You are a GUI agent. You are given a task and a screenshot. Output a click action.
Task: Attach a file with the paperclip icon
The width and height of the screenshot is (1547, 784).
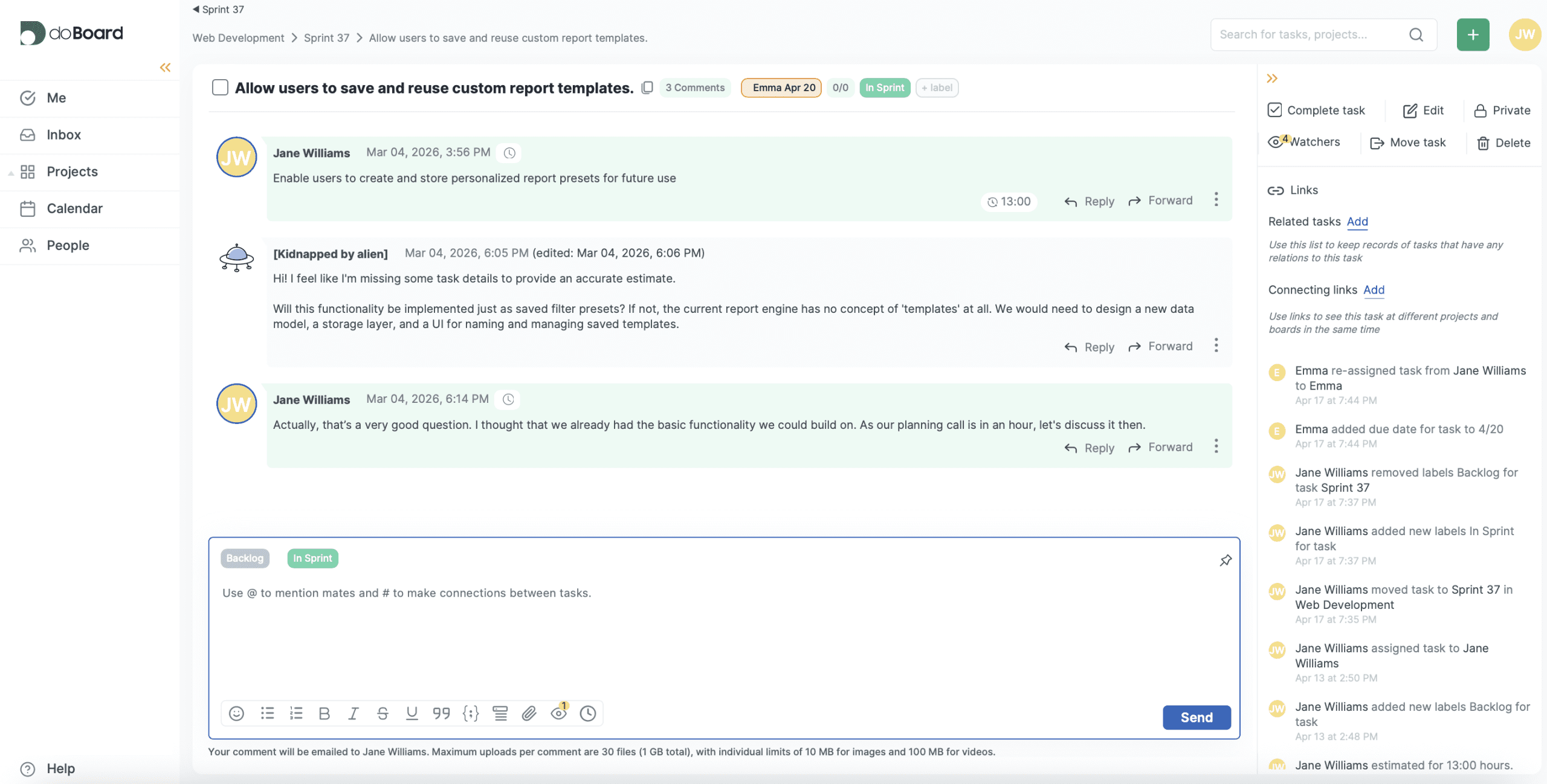click(x=529, y=713)
